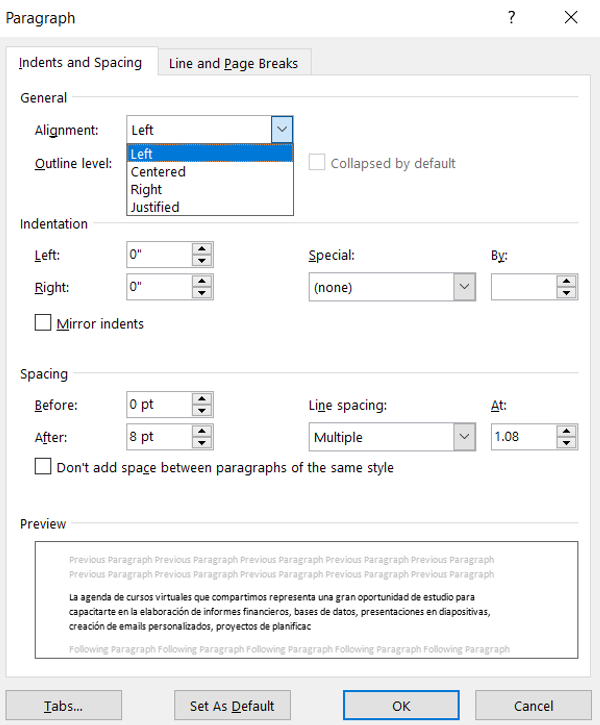Decrease the By indentation value down arrow
Viewport: 600px width, 725px height.
(567, 293)
